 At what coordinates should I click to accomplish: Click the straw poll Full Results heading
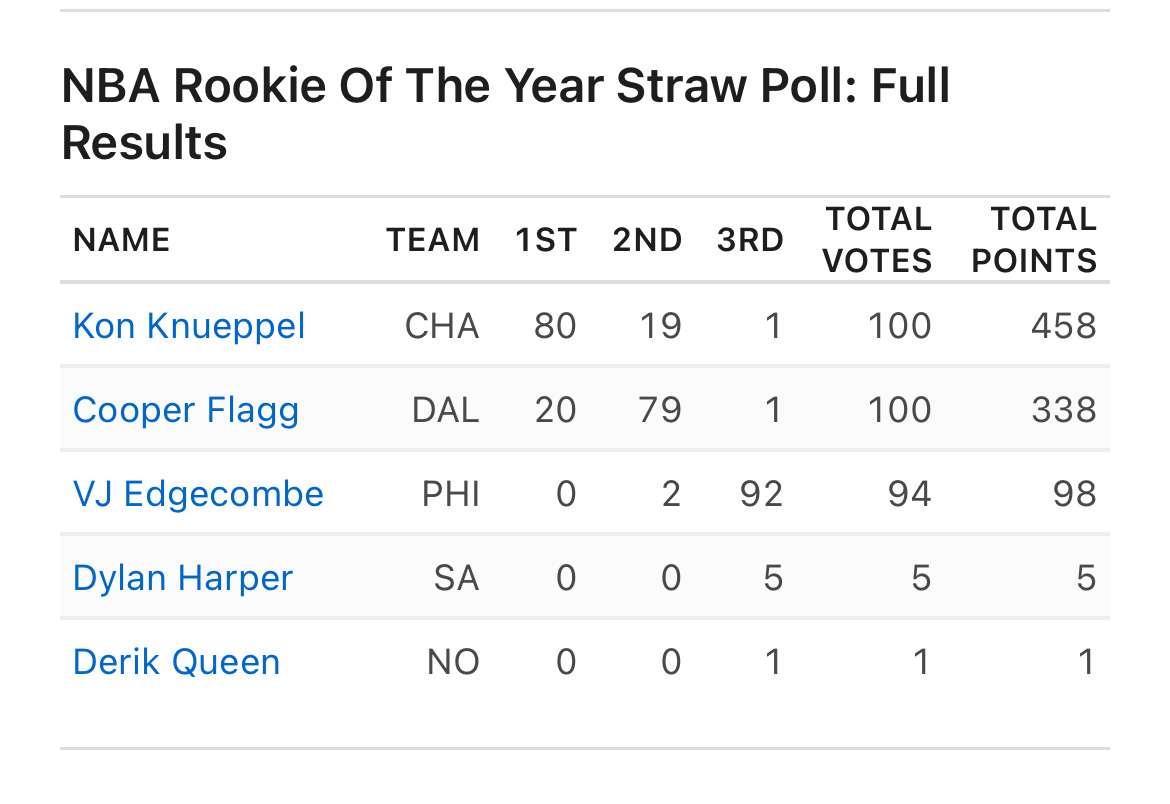point(505,114)
